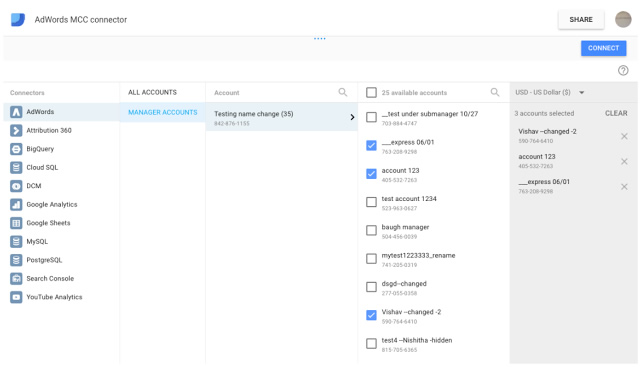Select the DCM connector icon
This screenshot has height=367, width=640.
coord(16,186)
